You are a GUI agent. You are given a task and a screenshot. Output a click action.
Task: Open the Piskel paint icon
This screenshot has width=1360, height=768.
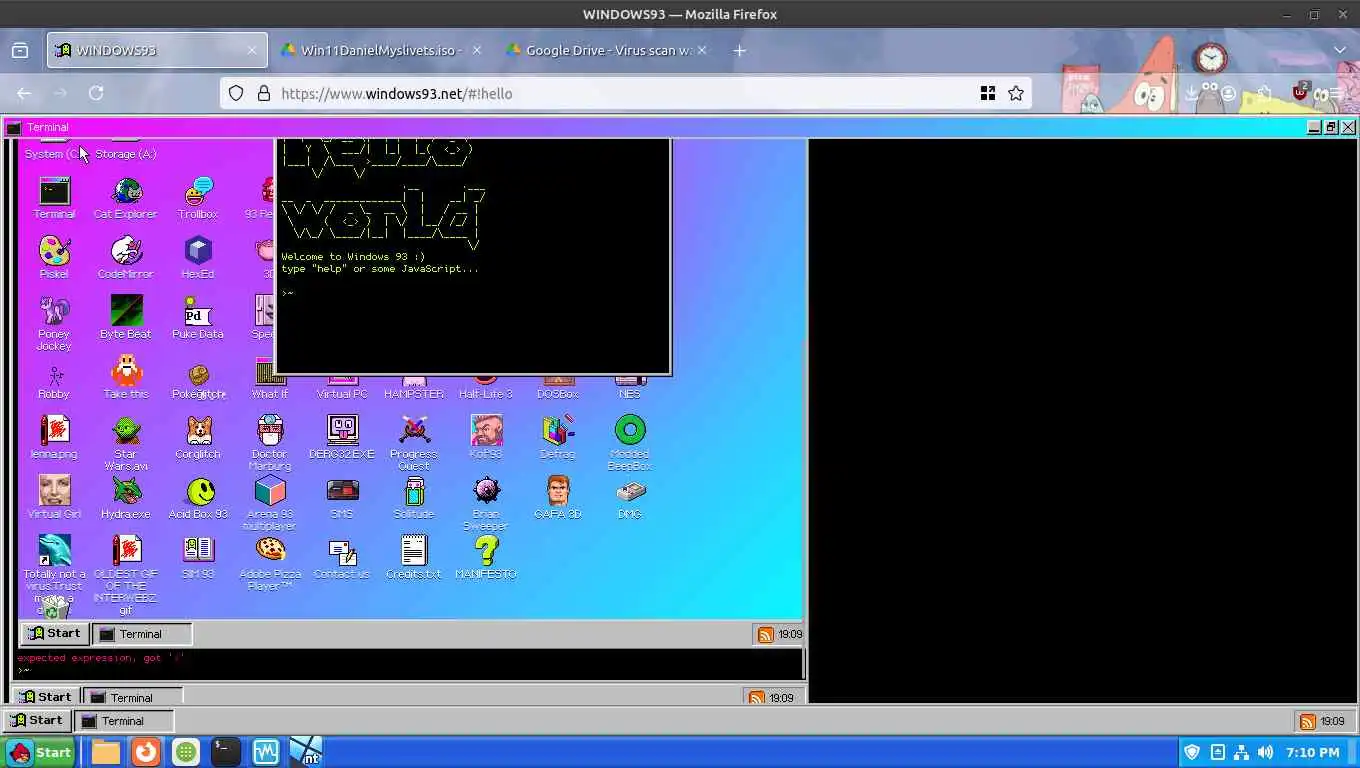point(54,258)
